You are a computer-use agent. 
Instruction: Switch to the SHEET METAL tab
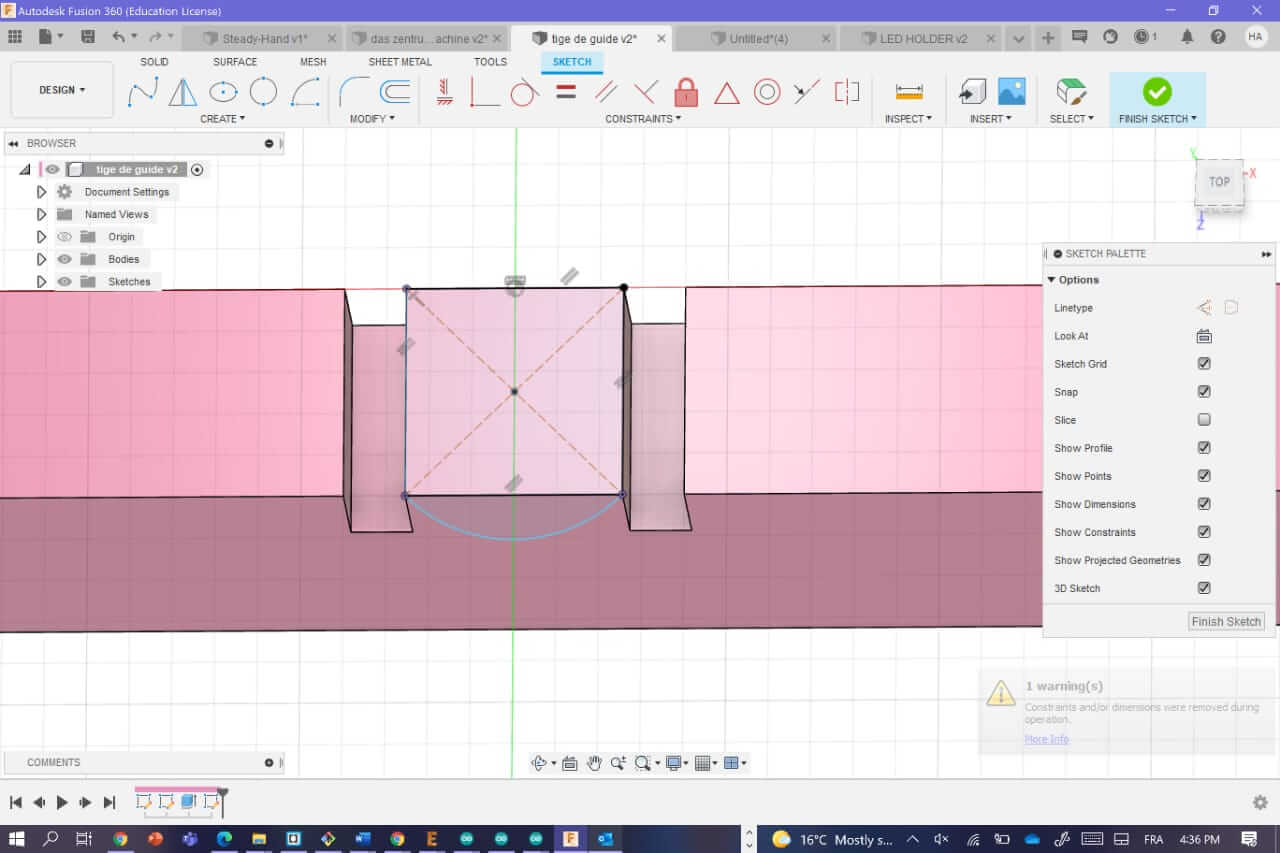click(400, 62)
